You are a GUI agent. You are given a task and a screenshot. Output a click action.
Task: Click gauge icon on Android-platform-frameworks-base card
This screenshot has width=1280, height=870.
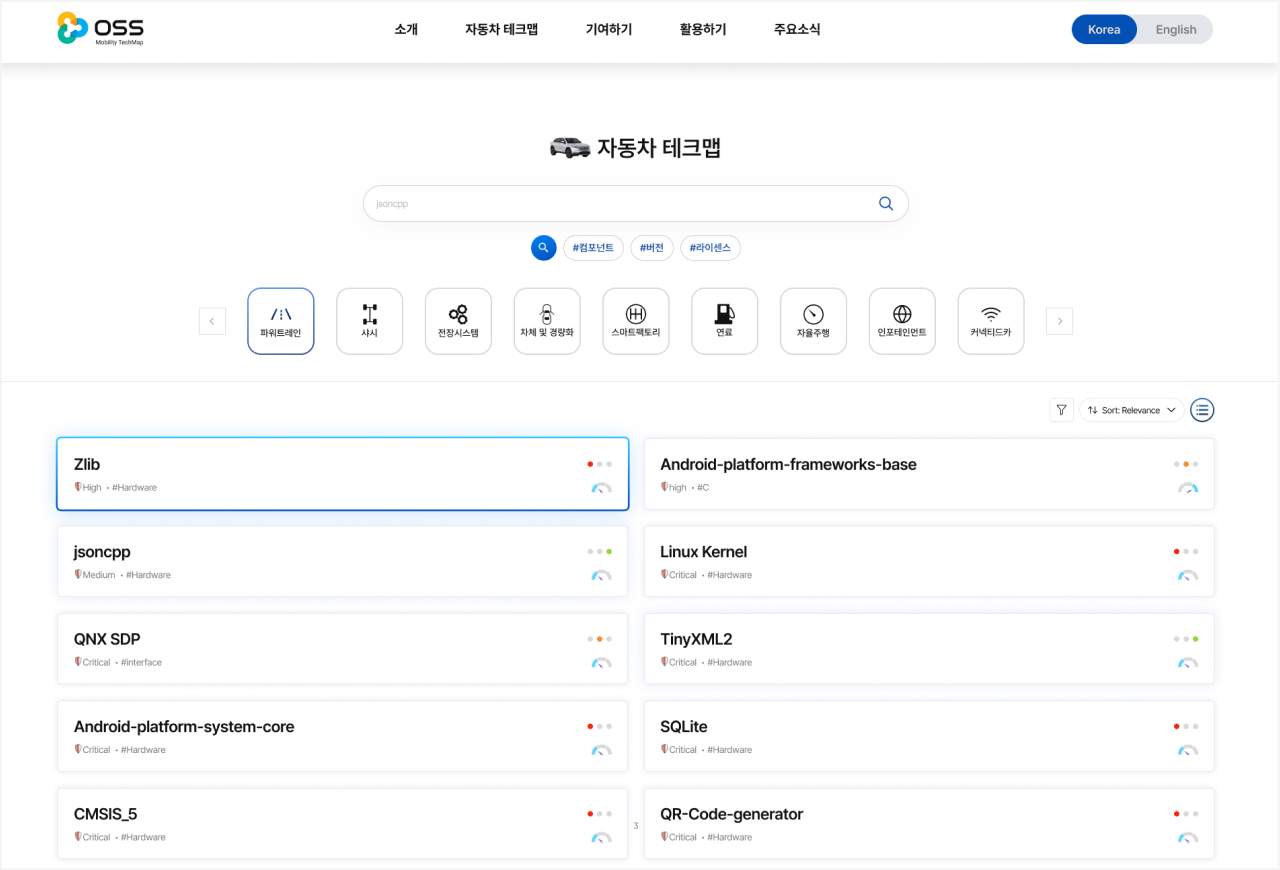click(x=1187, y=488)
